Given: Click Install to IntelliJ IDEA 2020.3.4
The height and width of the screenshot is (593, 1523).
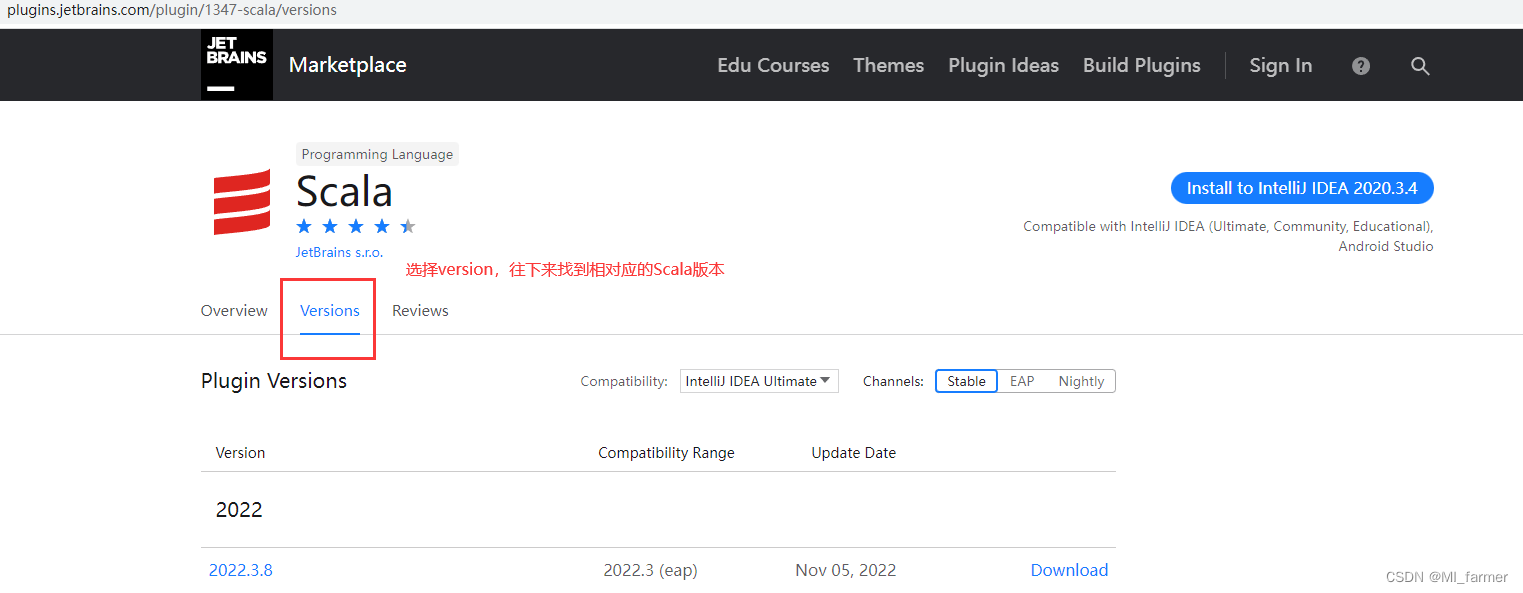Looking at the screenshot, I should [1301, 187].
